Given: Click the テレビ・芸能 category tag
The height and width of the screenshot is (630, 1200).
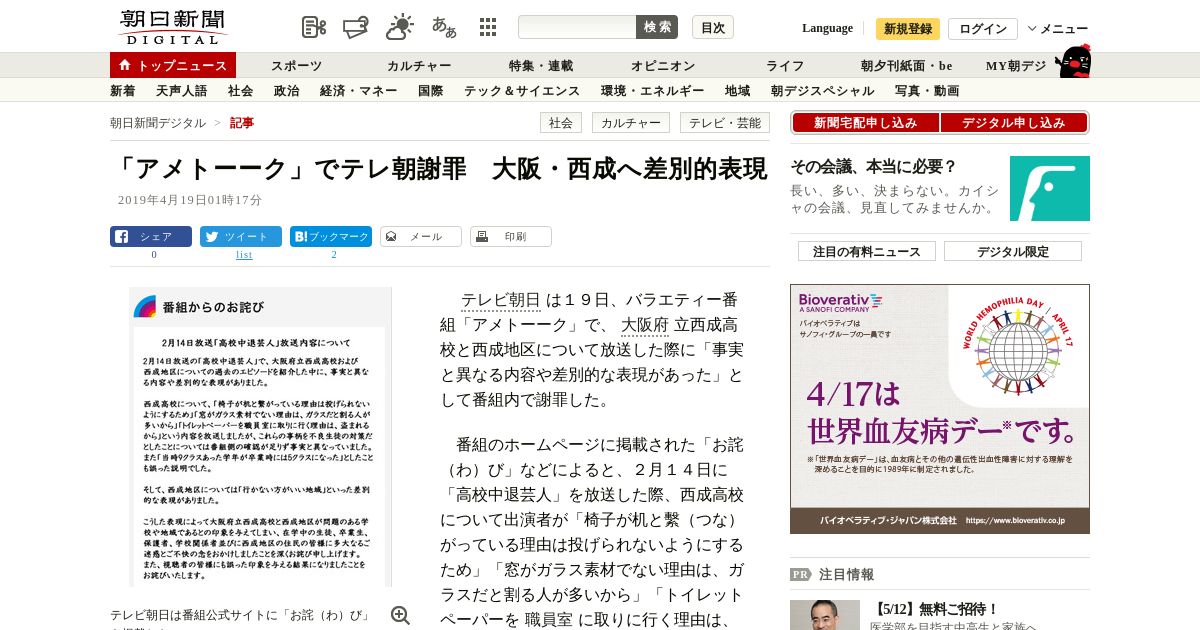Looking at the screenshot, I should (x=725, y=123).
